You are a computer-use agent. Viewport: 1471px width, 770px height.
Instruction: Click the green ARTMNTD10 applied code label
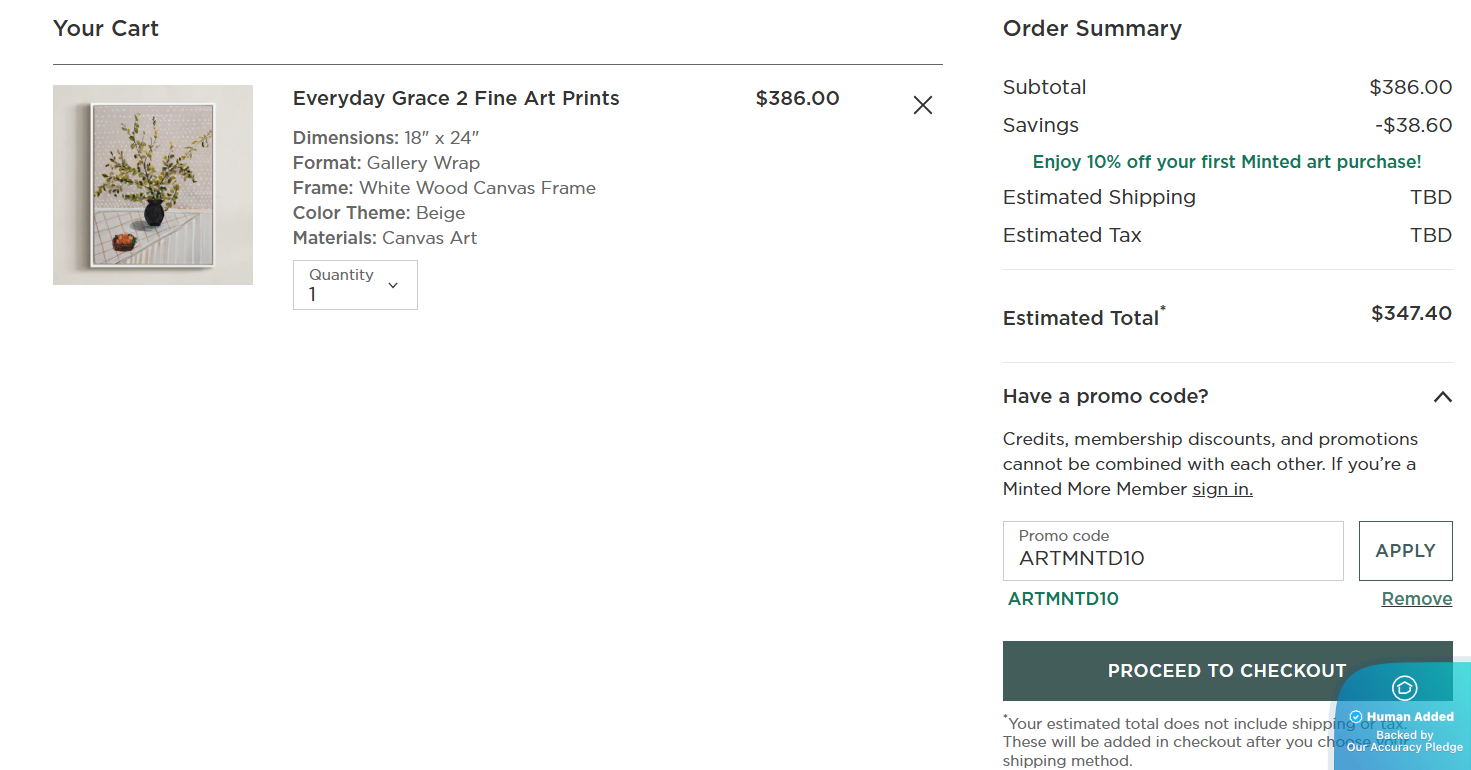(x=1063, y=599)
